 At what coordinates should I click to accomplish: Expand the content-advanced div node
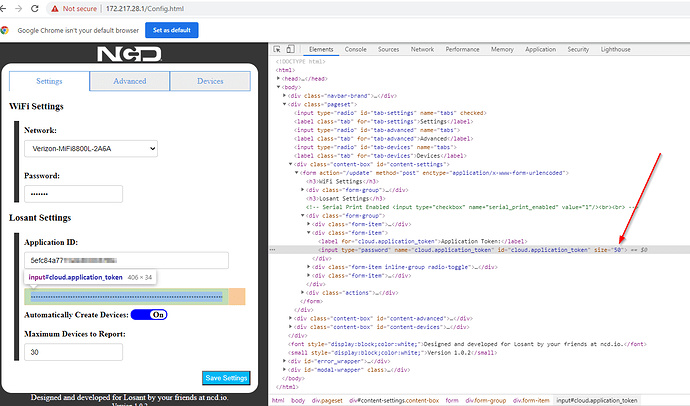tap(291, 318)
